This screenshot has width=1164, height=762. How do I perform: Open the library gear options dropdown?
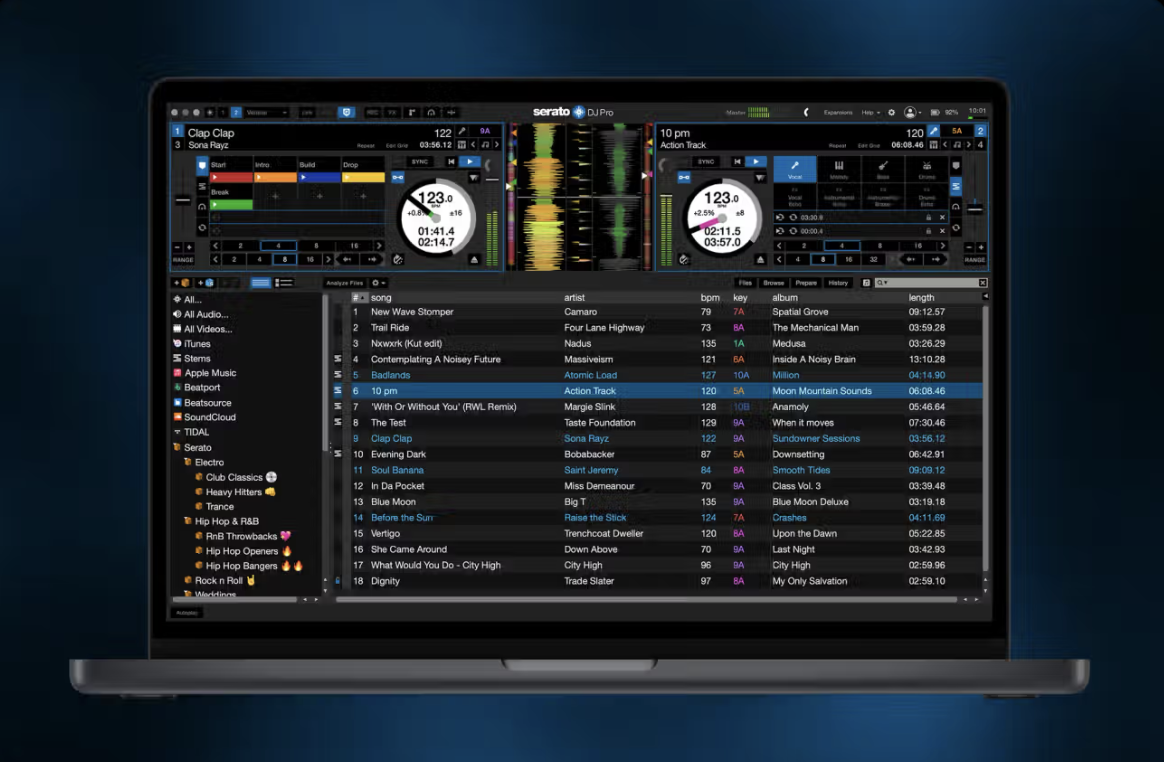[378, 283]
